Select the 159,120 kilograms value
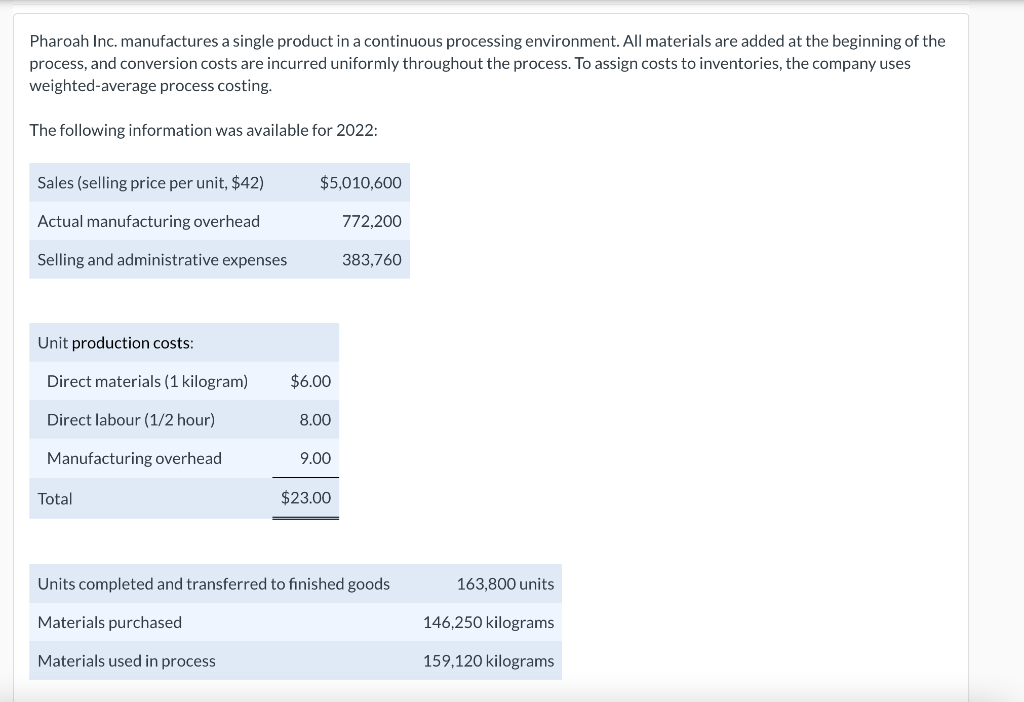 tap(487, 661)
